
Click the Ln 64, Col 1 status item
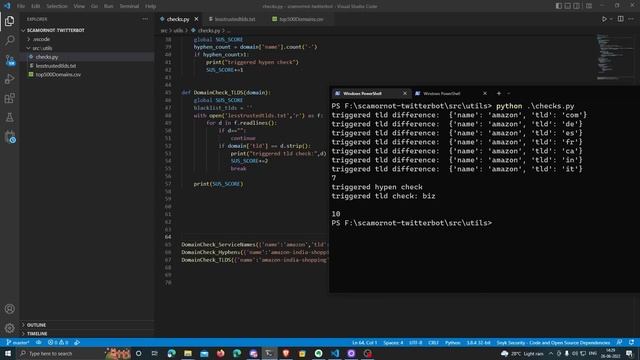(364, 342)
